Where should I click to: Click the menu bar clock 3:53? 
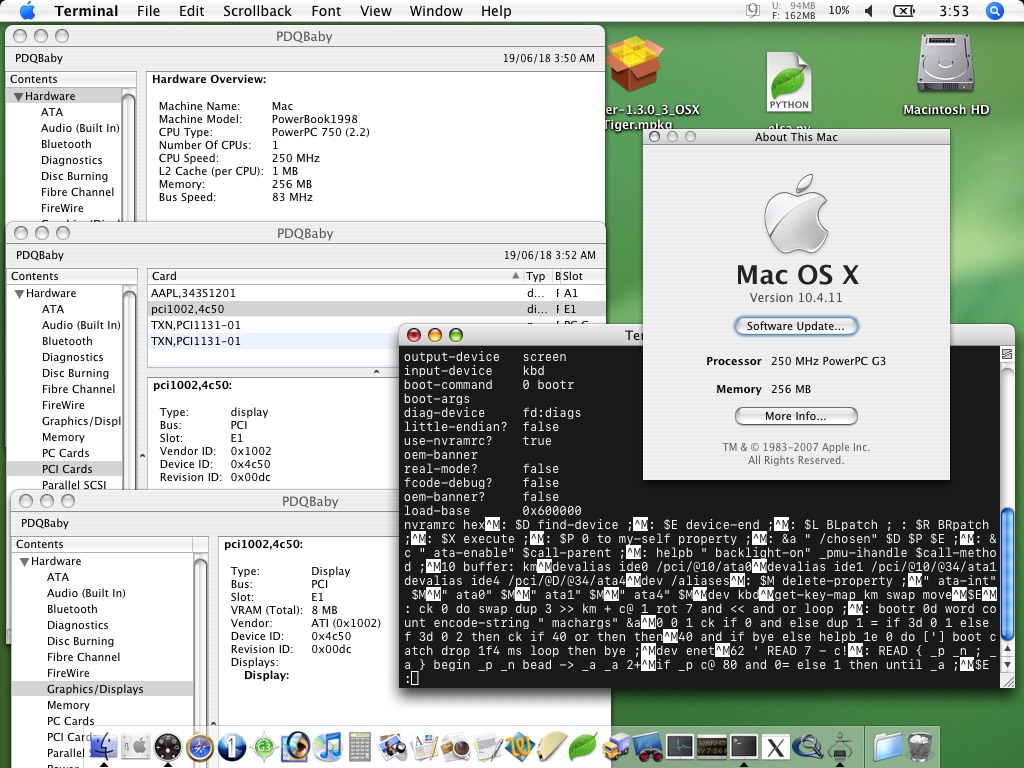[x=953, y=11]
